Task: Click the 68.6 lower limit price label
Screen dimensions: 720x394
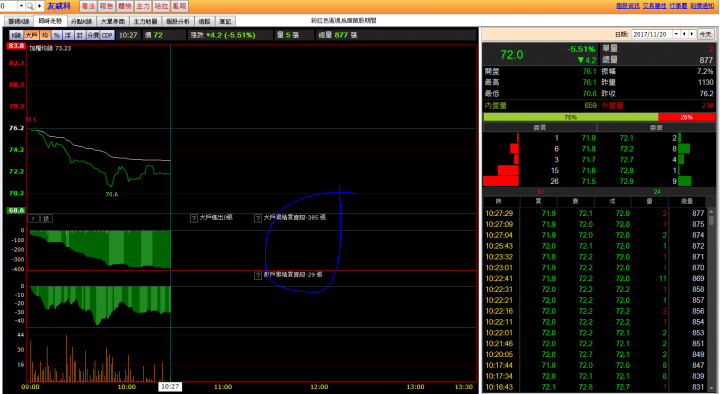Action: click(16, 210)
